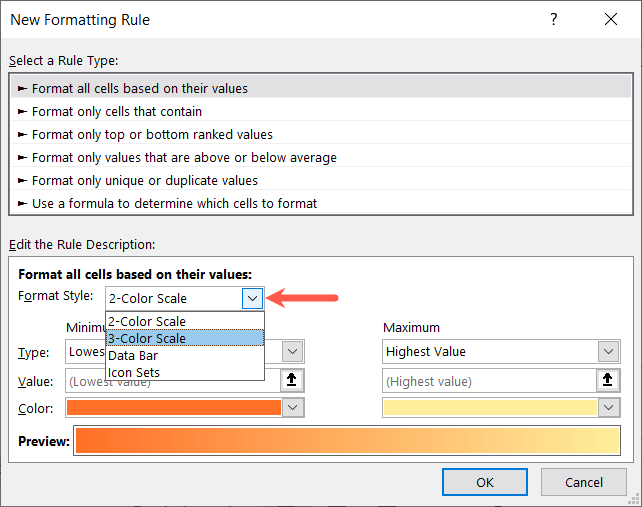Choose Icon Sets format style
Screen dimensions: 642x507
(x=134, y=372)
